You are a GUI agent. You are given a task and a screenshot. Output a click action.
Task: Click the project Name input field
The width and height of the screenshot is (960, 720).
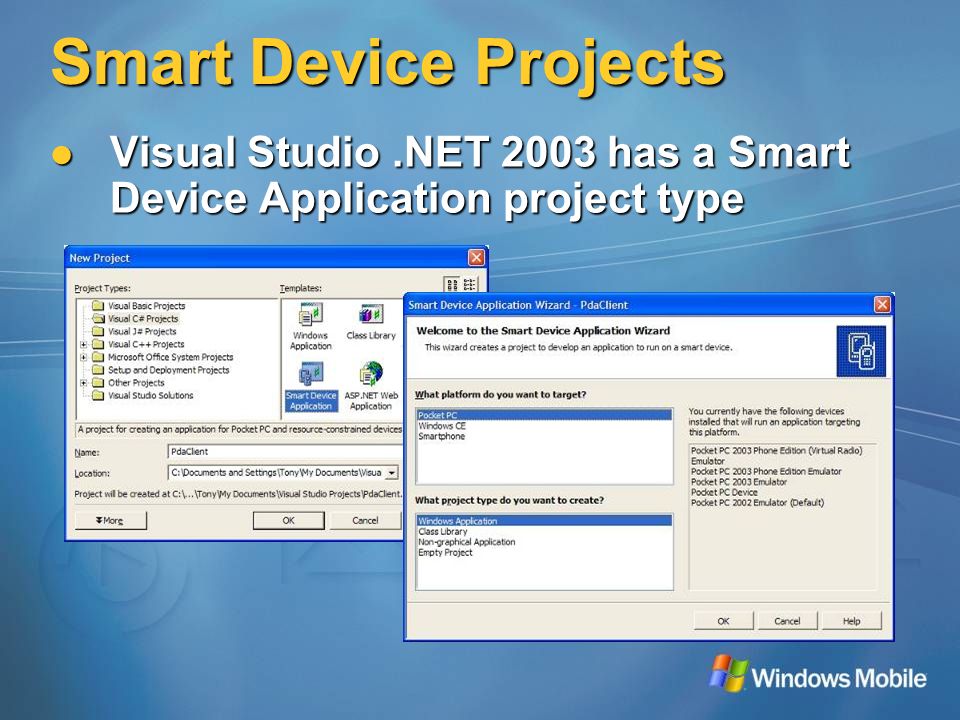click(x=285, y=452)
